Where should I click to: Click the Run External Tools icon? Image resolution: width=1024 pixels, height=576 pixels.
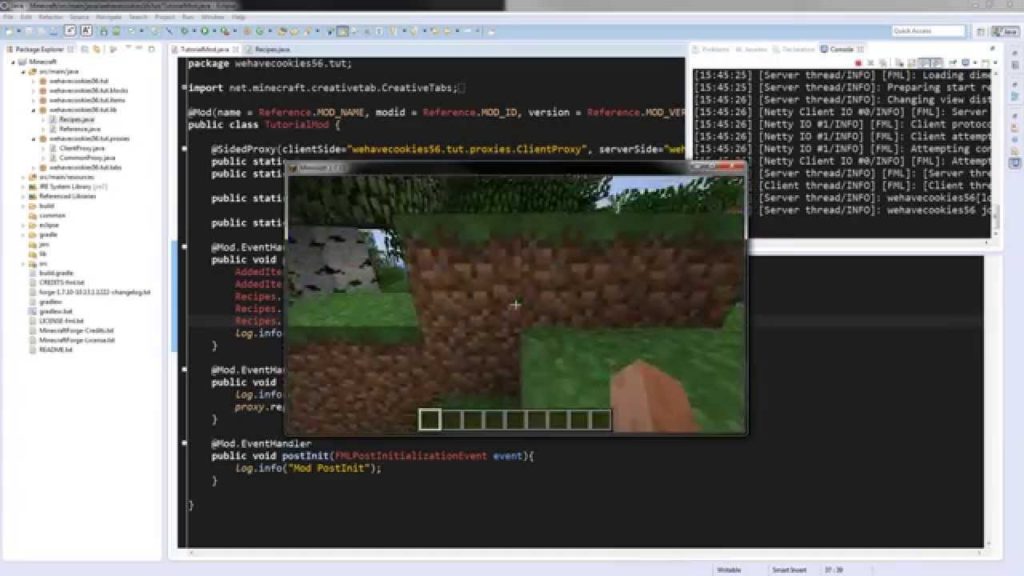225,31
